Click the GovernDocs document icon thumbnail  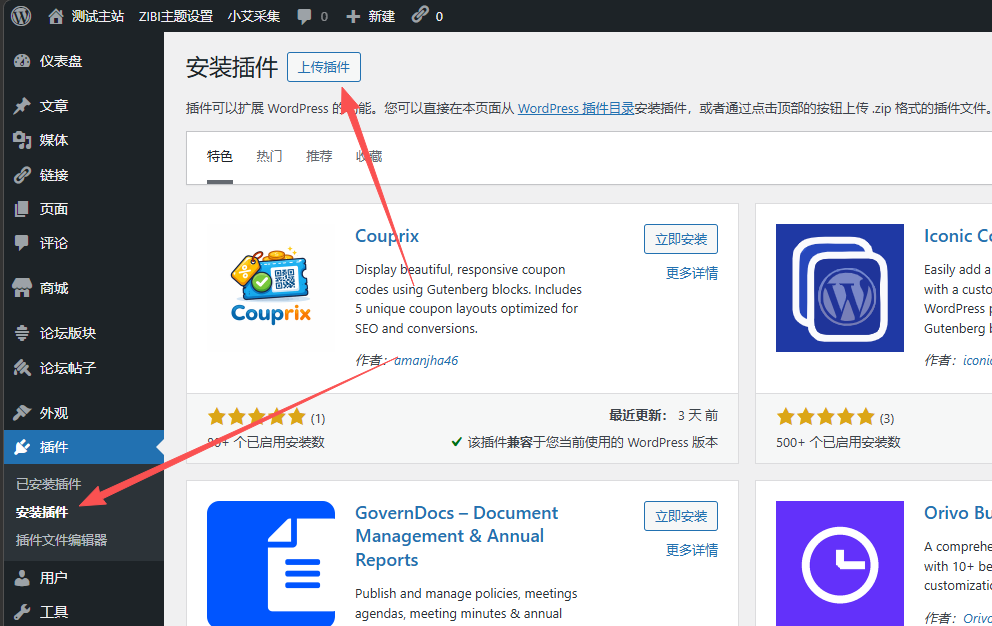coord(271,563)
